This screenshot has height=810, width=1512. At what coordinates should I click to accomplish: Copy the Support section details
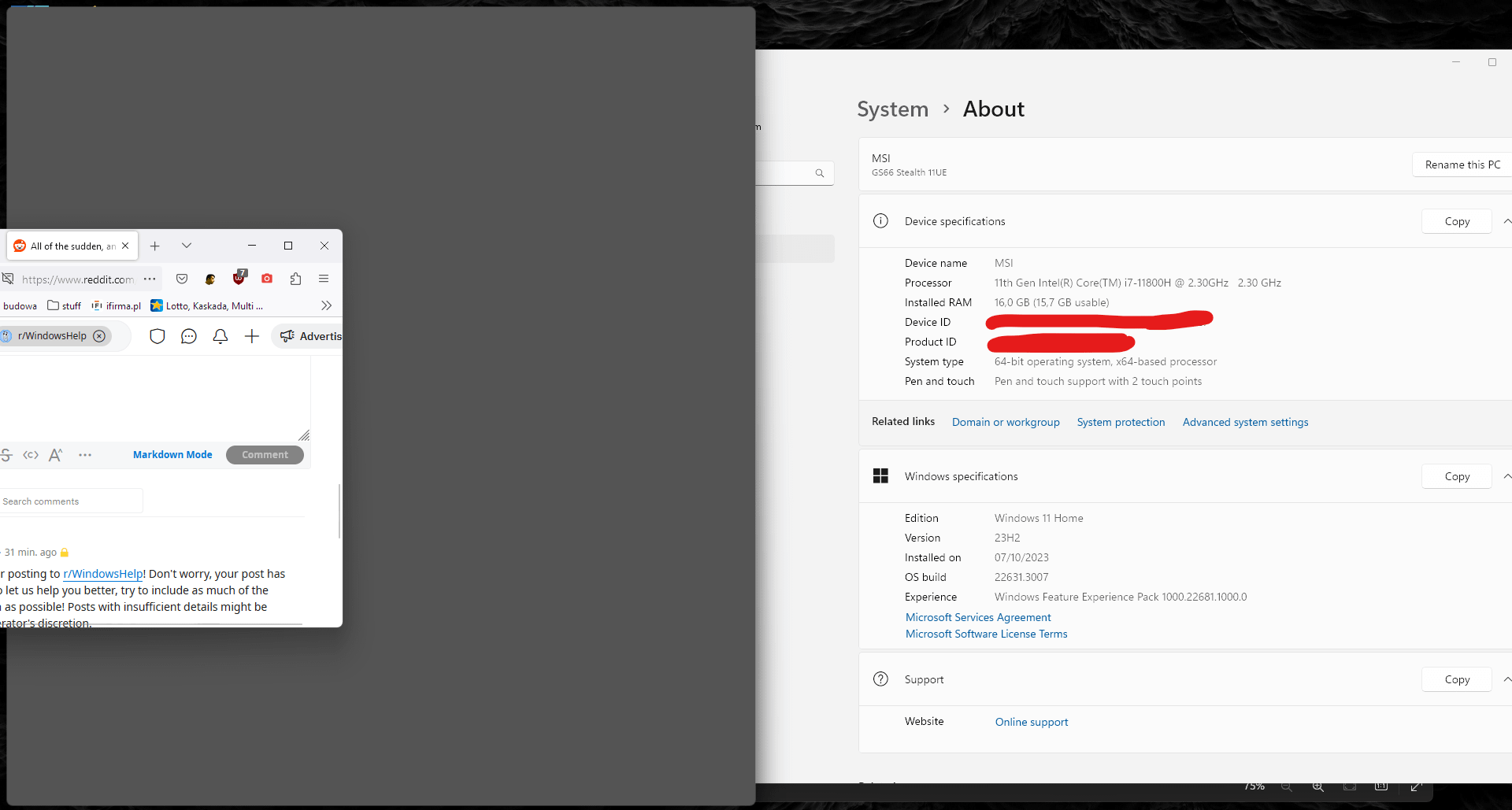1457,679
